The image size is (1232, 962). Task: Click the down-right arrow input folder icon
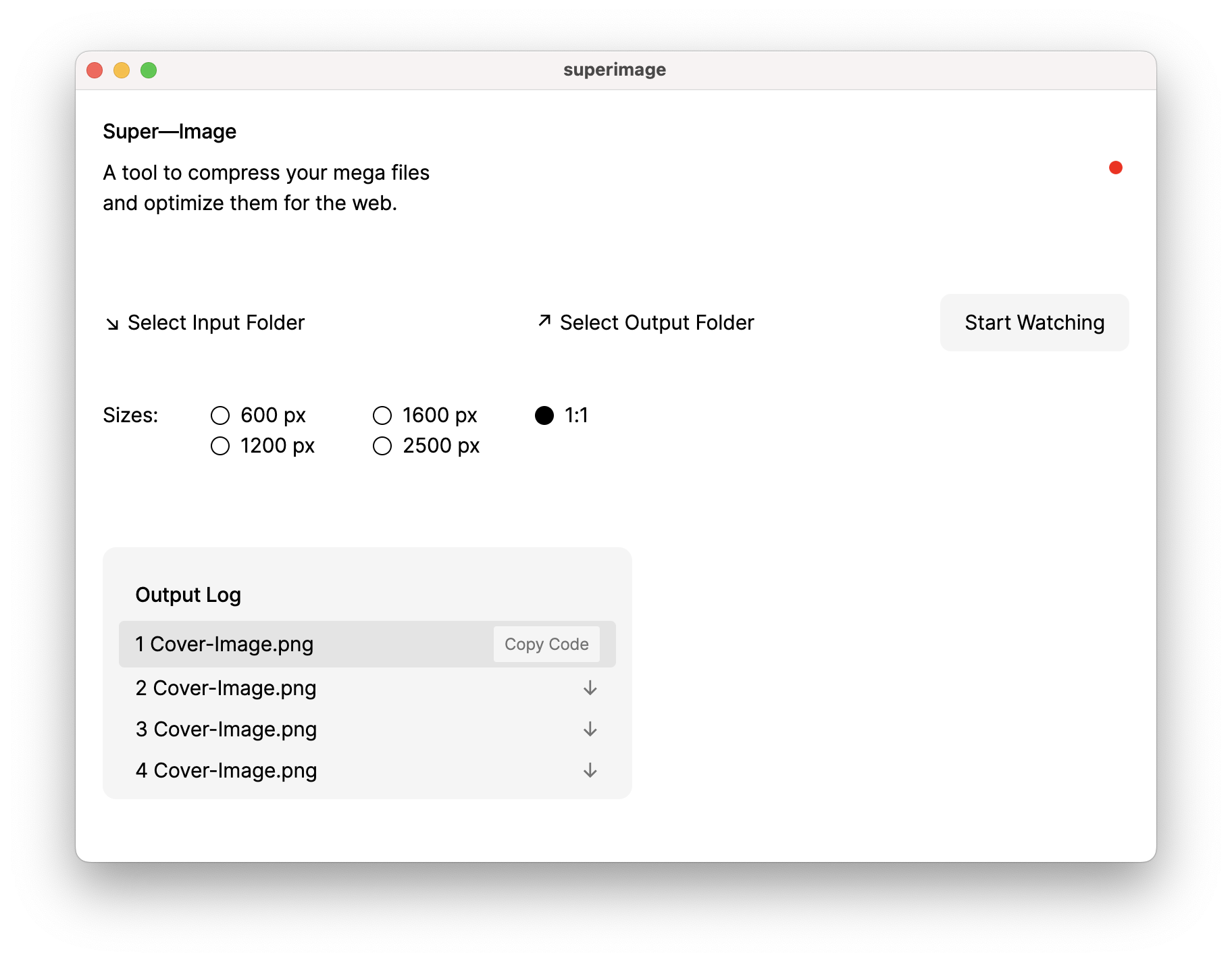112,324
